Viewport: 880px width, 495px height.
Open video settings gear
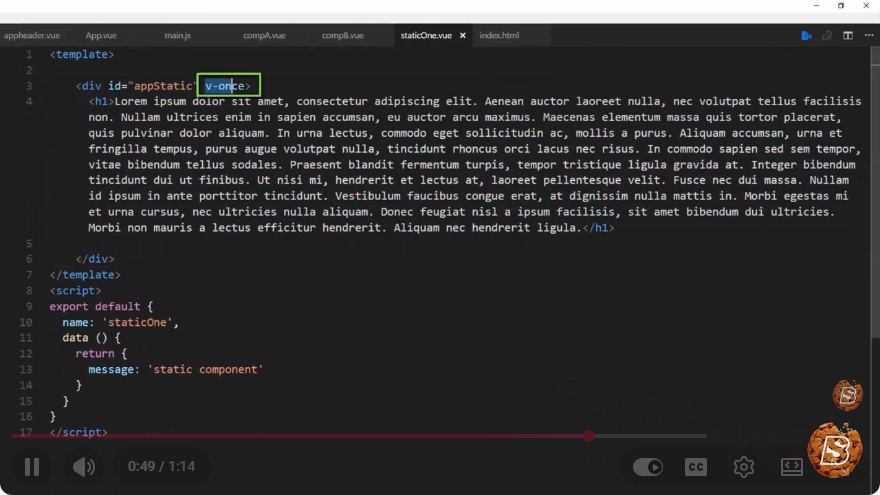(744, 467)
